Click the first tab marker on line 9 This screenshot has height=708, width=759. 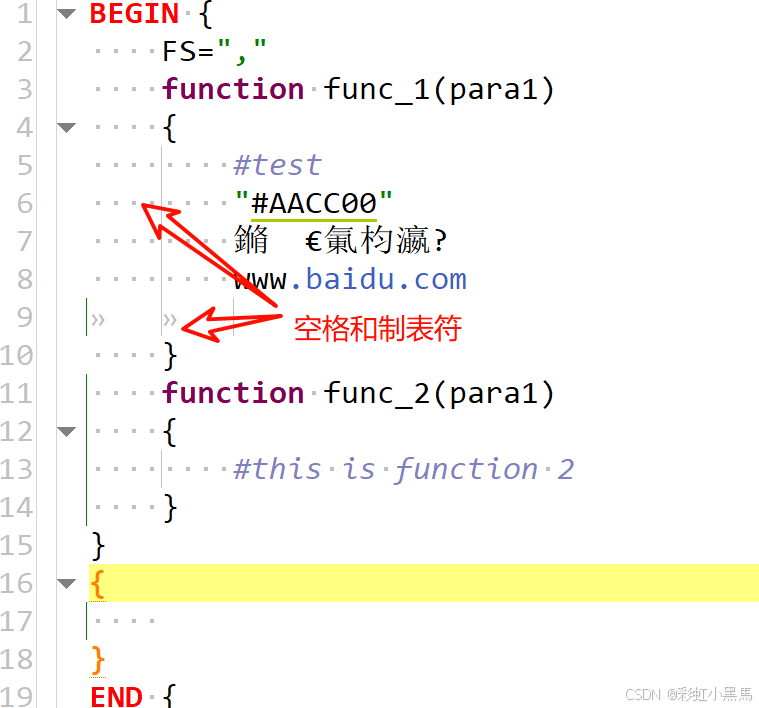coord(98,320)
